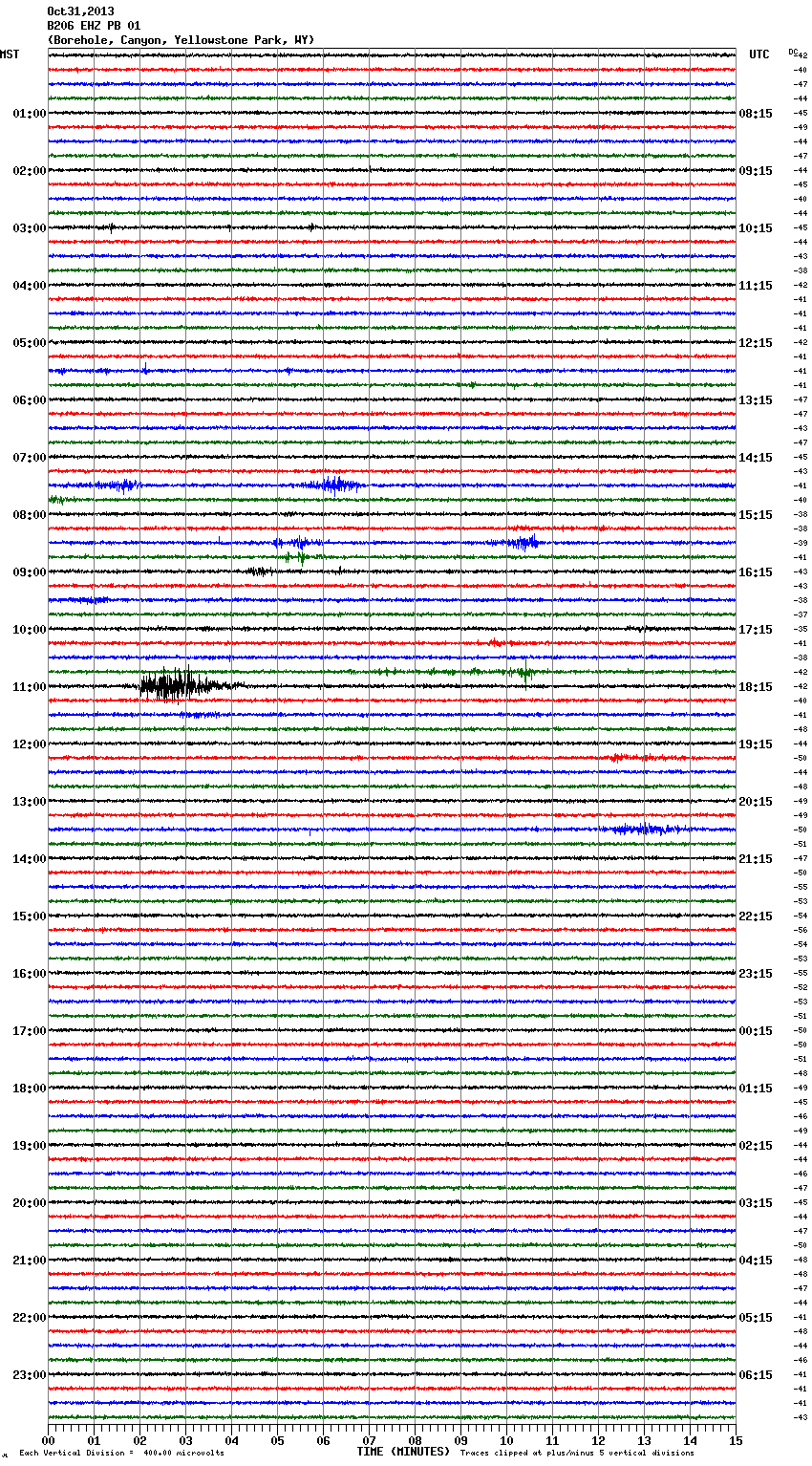Select the 10:00 MST hour label
Screen dimensions: 812x1466
[x=29, y=630]
